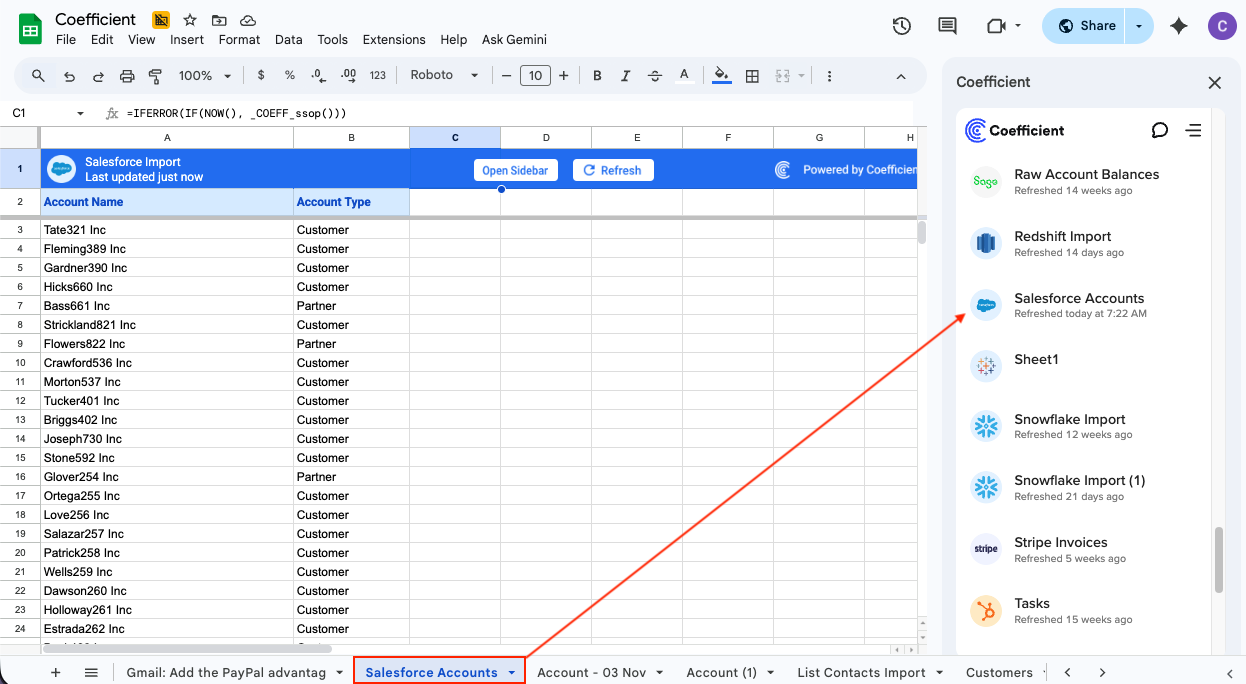This screenshot has height=684, width=1246.
Task: Open the Coefficient hamburger menu
Action: [1193, 130]
